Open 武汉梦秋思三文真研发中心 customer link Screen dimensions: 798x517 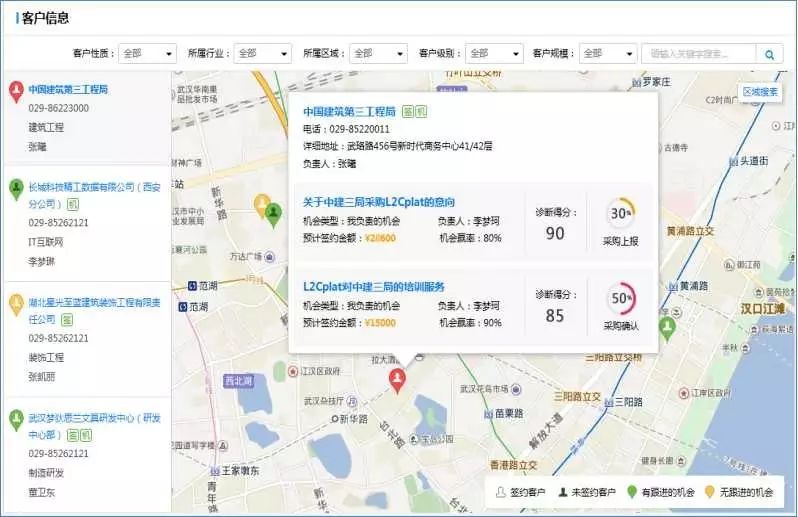click(x=94, y=426)
